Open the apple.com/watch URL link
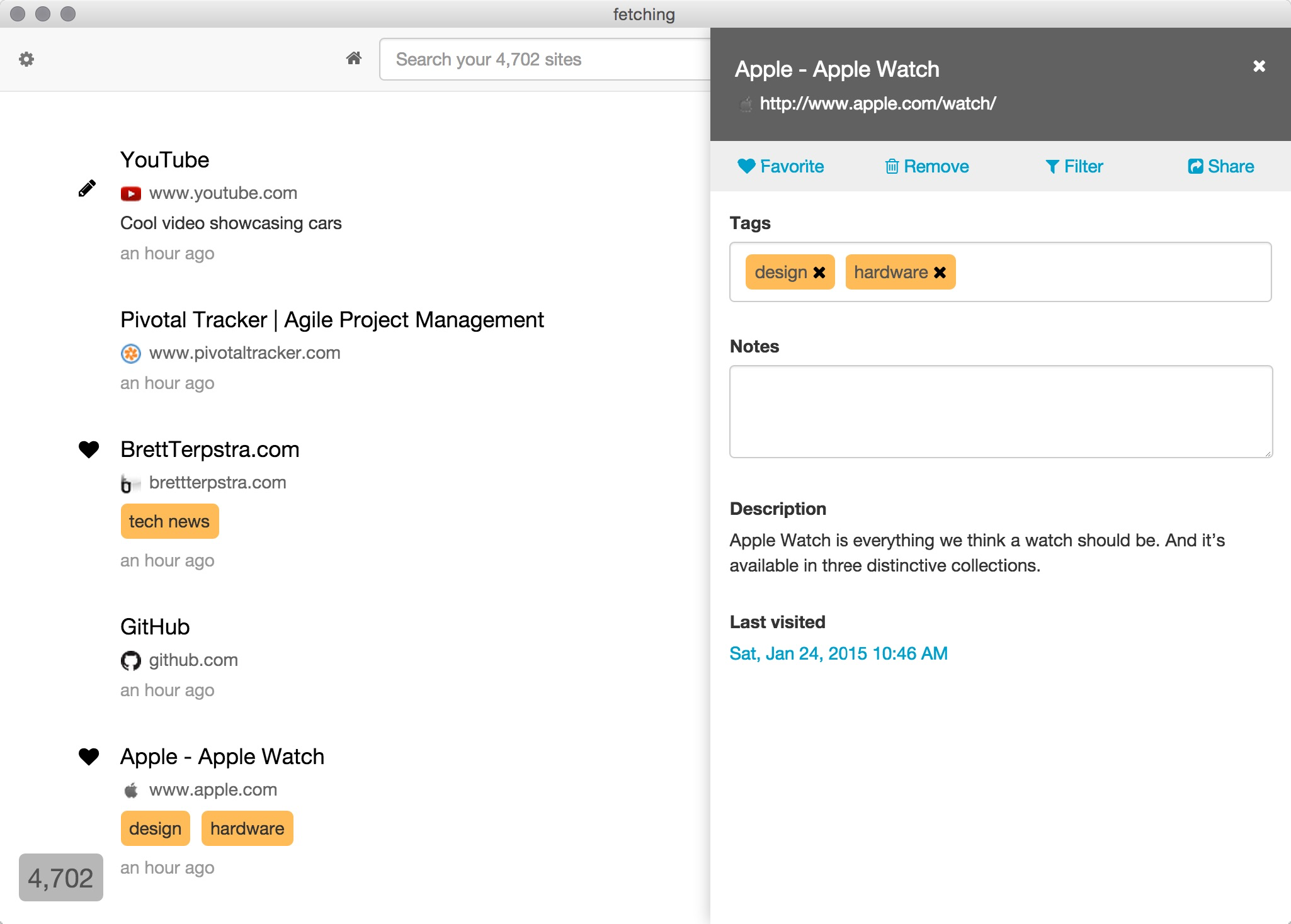1291x924 pixels. (x=877, y=103)
